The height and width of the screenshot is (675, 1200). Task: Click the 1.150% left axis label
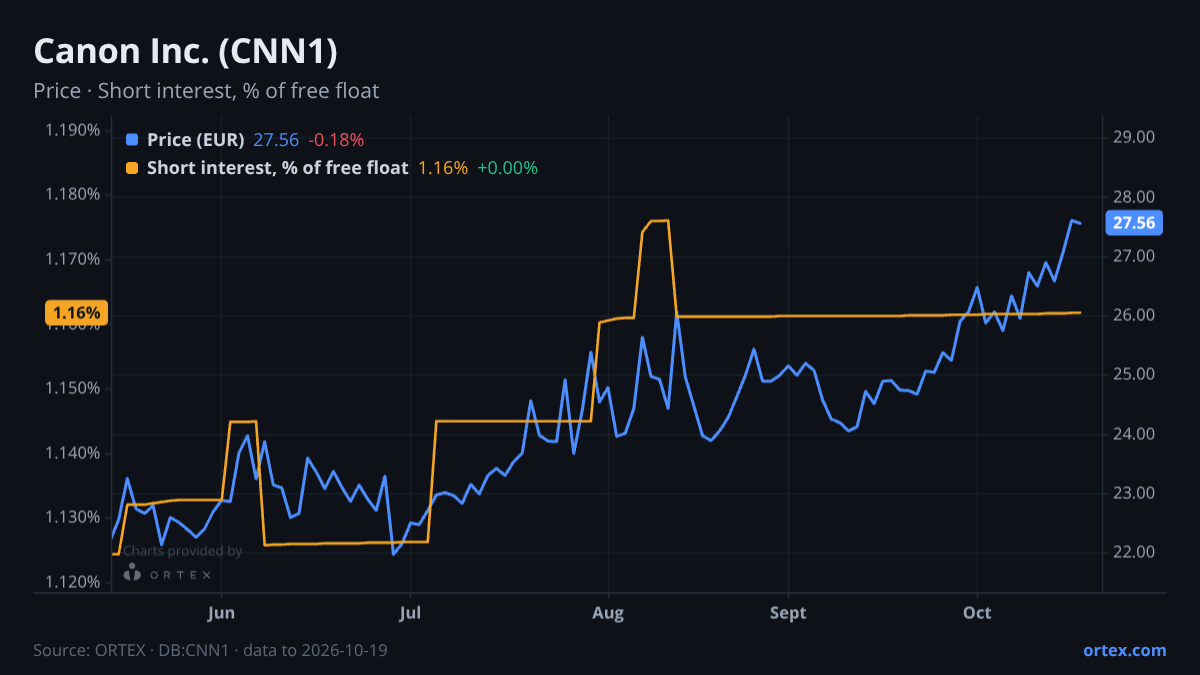coord(73,388)
